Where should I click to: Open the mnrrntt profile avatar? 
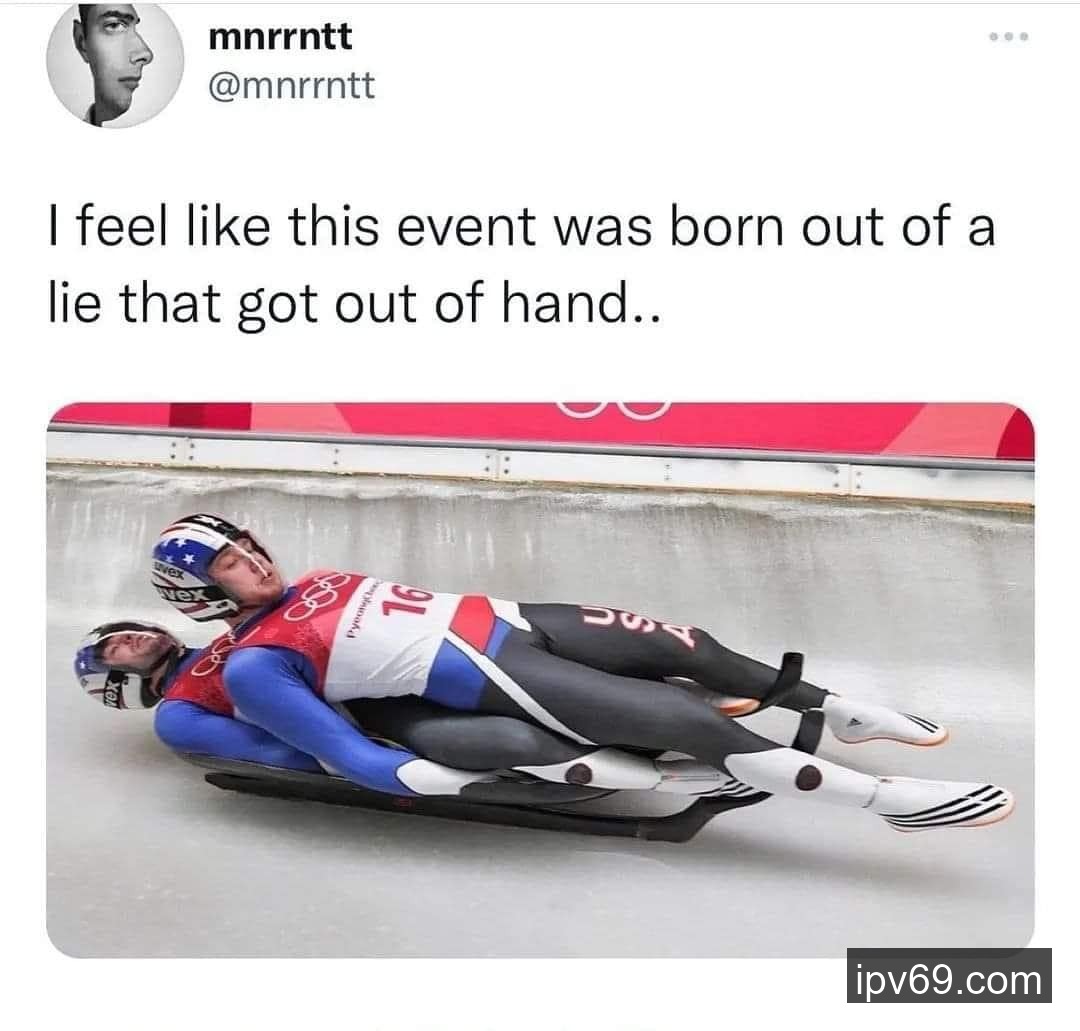pyautogui.click(x=115, y=64)
